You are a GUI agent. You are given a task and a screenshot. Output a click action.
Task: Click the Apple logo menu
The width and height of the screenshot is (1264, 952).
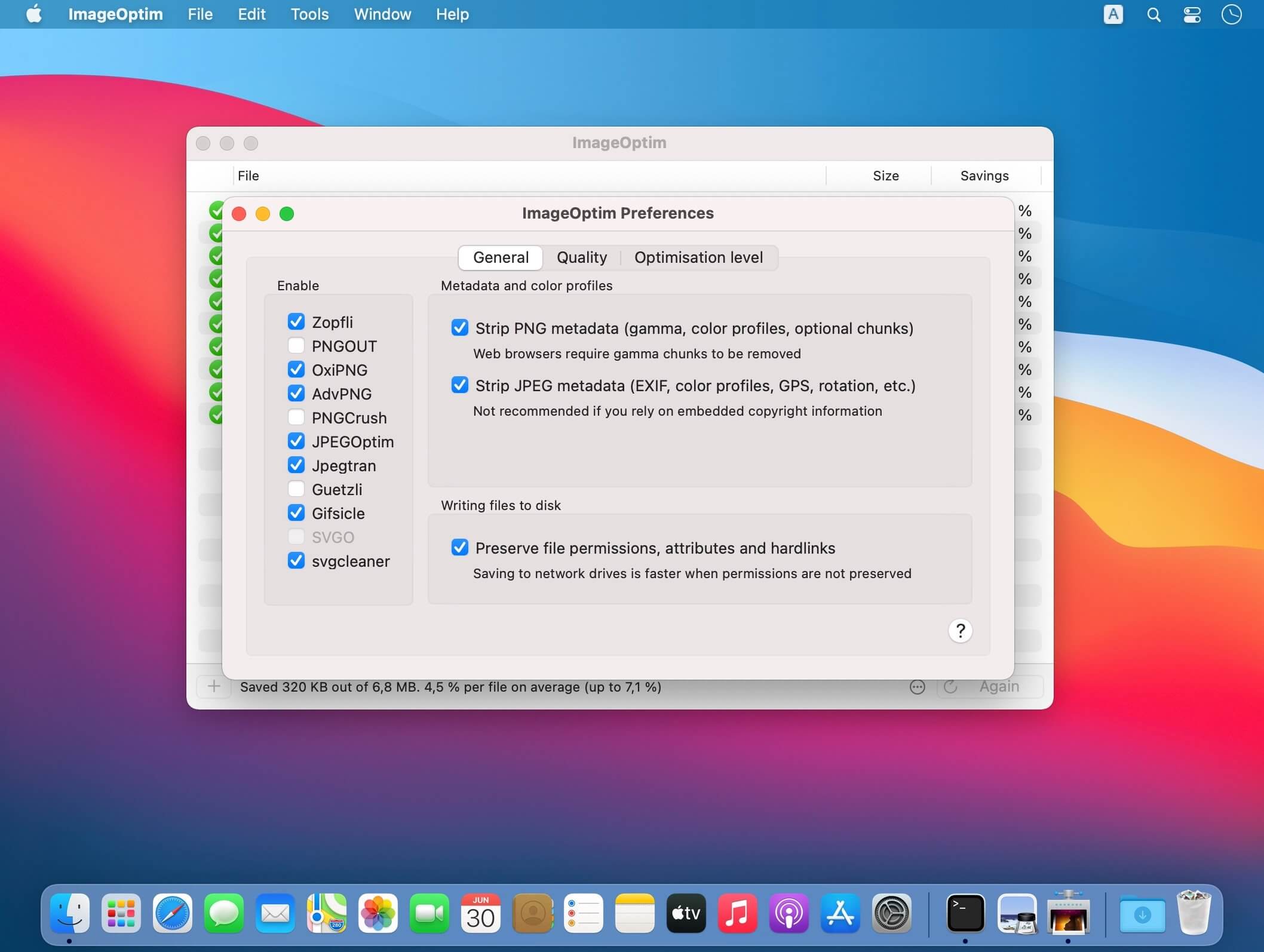coord(34,14)
